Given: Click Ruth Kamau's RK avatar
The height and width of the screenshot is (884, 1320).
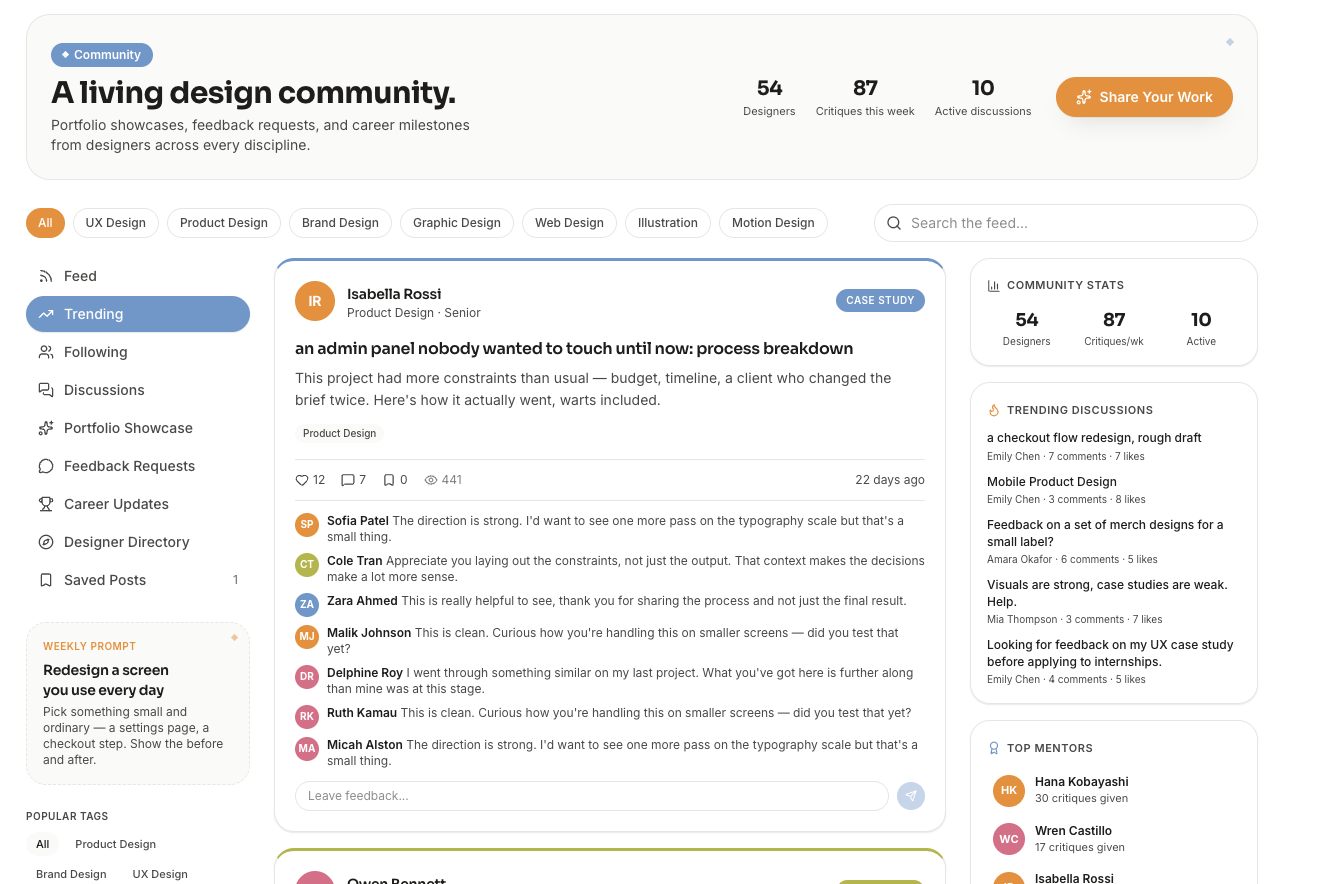Looking at the screenshot, I should (307, 716).
